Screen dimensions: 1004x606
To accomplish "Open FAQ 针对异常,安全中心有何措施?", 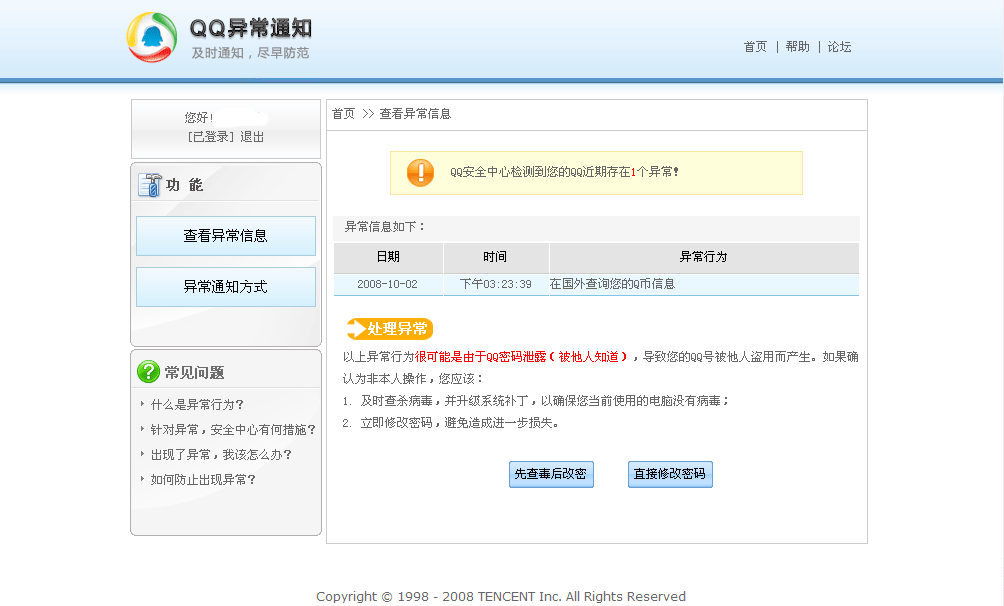I will pos(233,430).
